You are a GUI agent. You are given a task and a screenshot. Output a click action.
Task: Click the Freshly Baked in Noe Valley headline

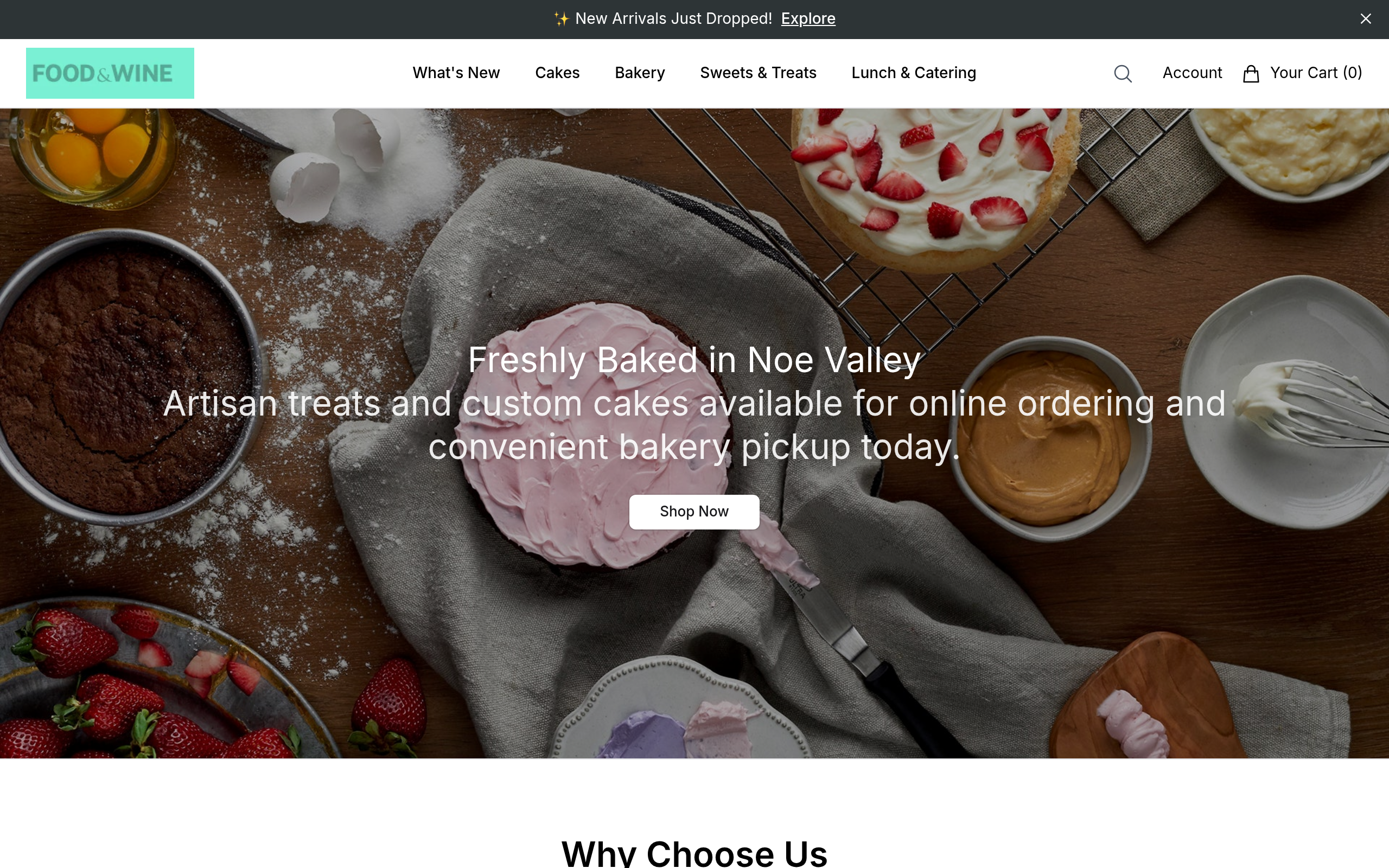click(694, 360)
